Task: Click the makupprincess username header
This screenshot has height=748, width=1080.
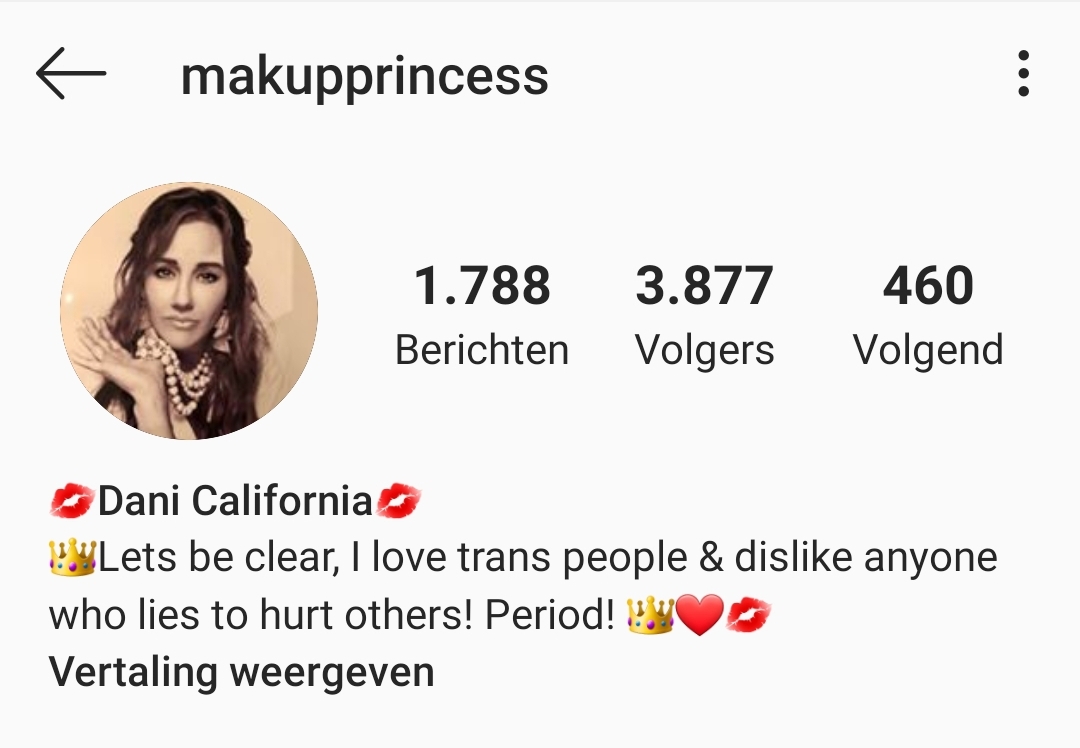Action: coord(364,76)
